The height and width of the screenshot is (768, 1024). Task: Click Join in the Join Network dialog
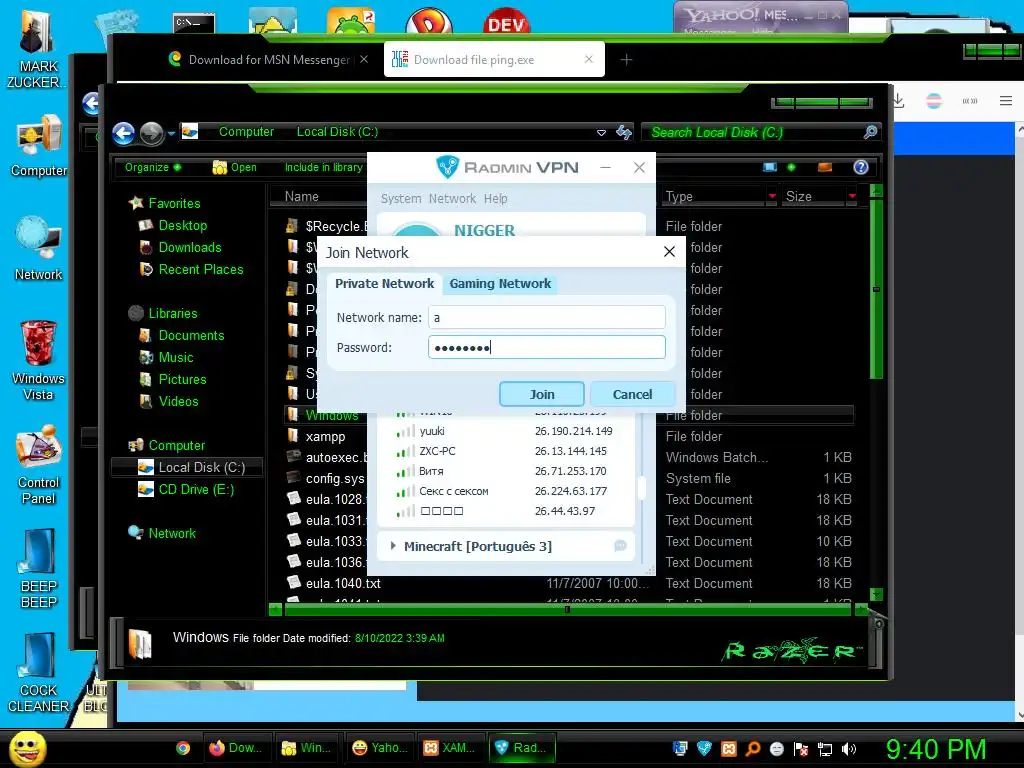541,394
